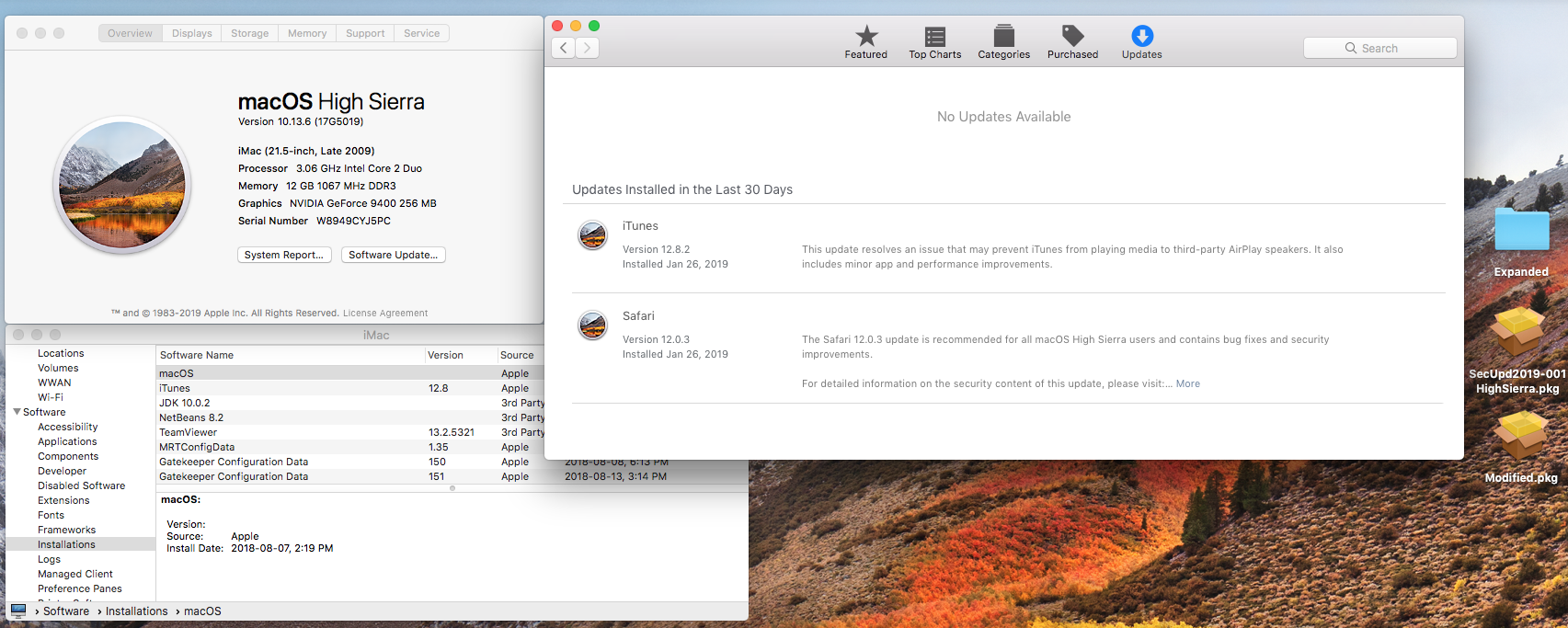Click Version 10.13.6 (17G5019) text
Screen dimensions: 1568x628
[x=301, y=121]
